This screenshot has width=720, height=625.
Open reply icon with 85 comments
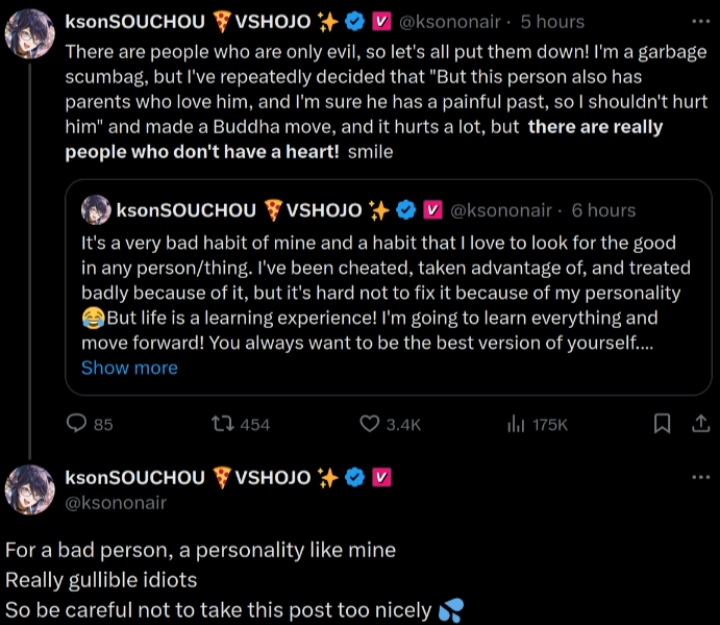(77, 424)
